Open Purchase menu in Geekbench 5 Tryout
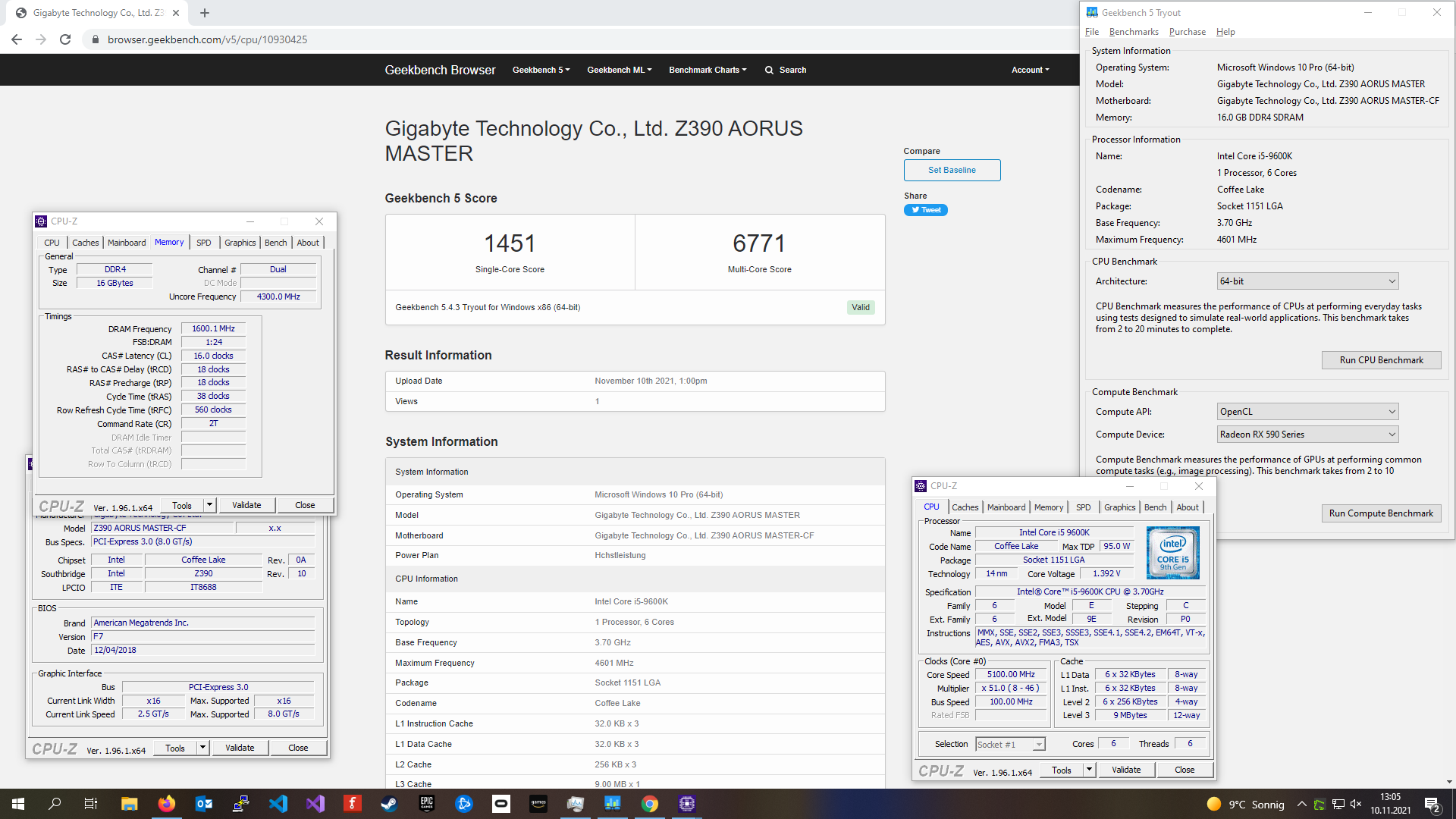This screenshot has width=1456, height=819. [1187, 32]
